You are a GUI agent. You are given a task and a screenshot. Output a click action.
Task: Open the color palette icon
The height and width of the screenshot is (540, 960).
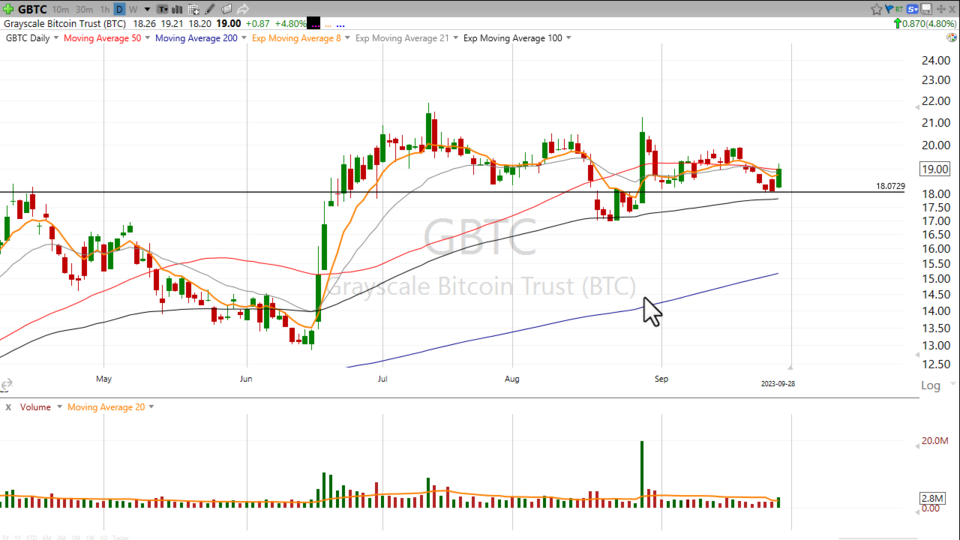pos(951,37)
